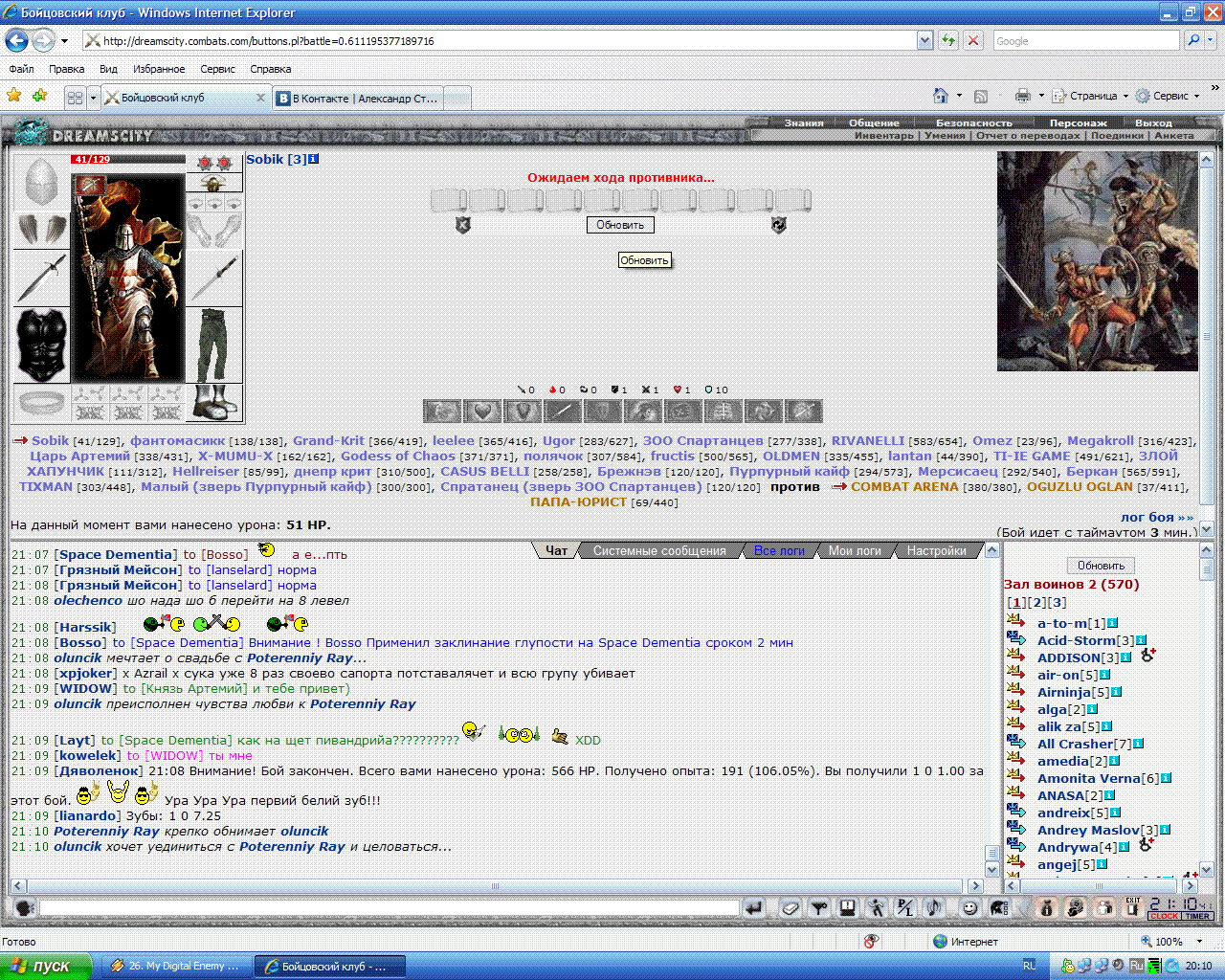
Task: Select the green trousers equipment slot
Action: click(x=214, y=345)
